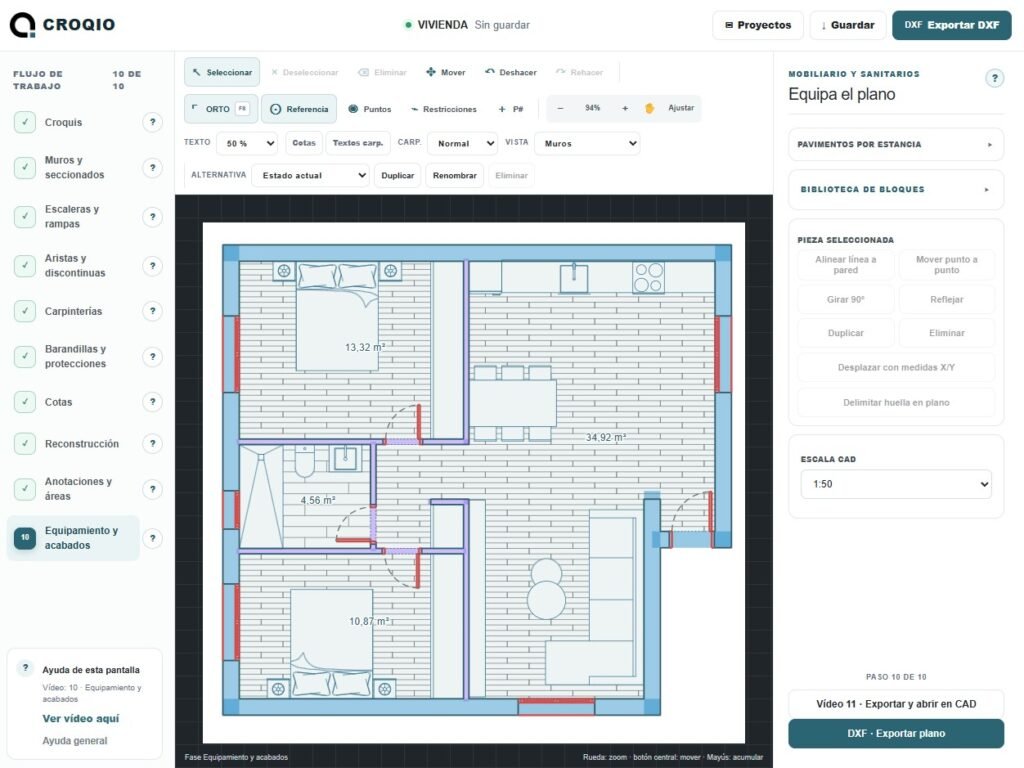Select Equipamiento y acabados step
Screen dimensions: 1024x768
click(73, 538)
